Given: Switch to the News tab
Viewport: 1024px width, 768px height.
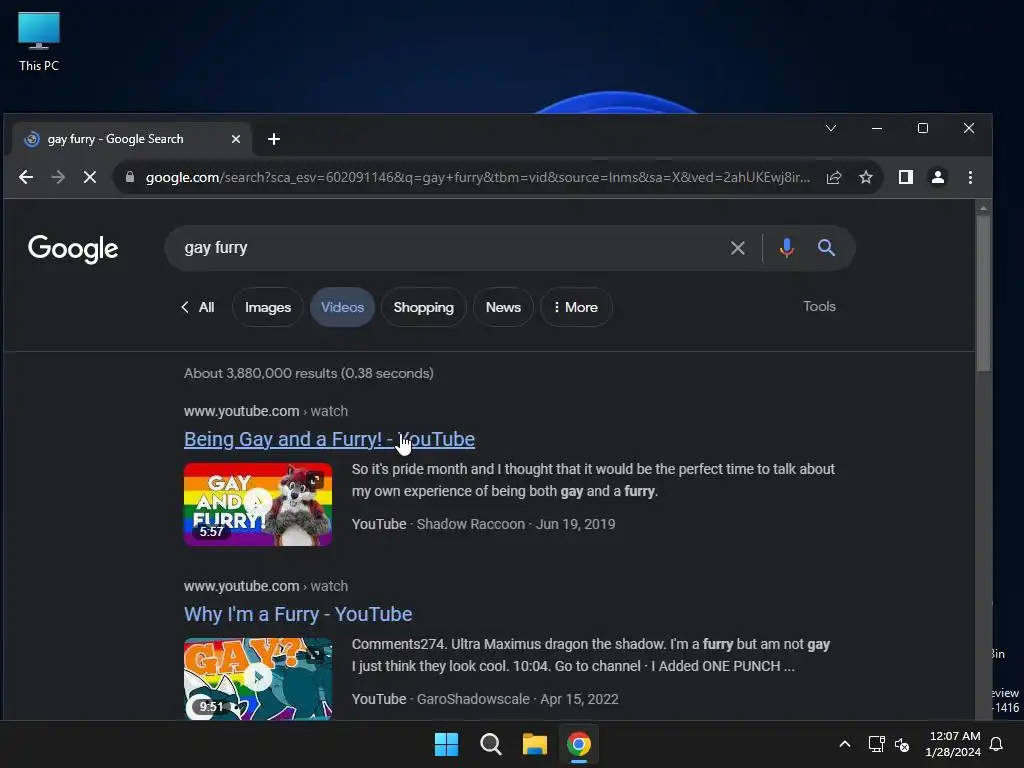Looking at the screenshot, I should tap(503, 307).
